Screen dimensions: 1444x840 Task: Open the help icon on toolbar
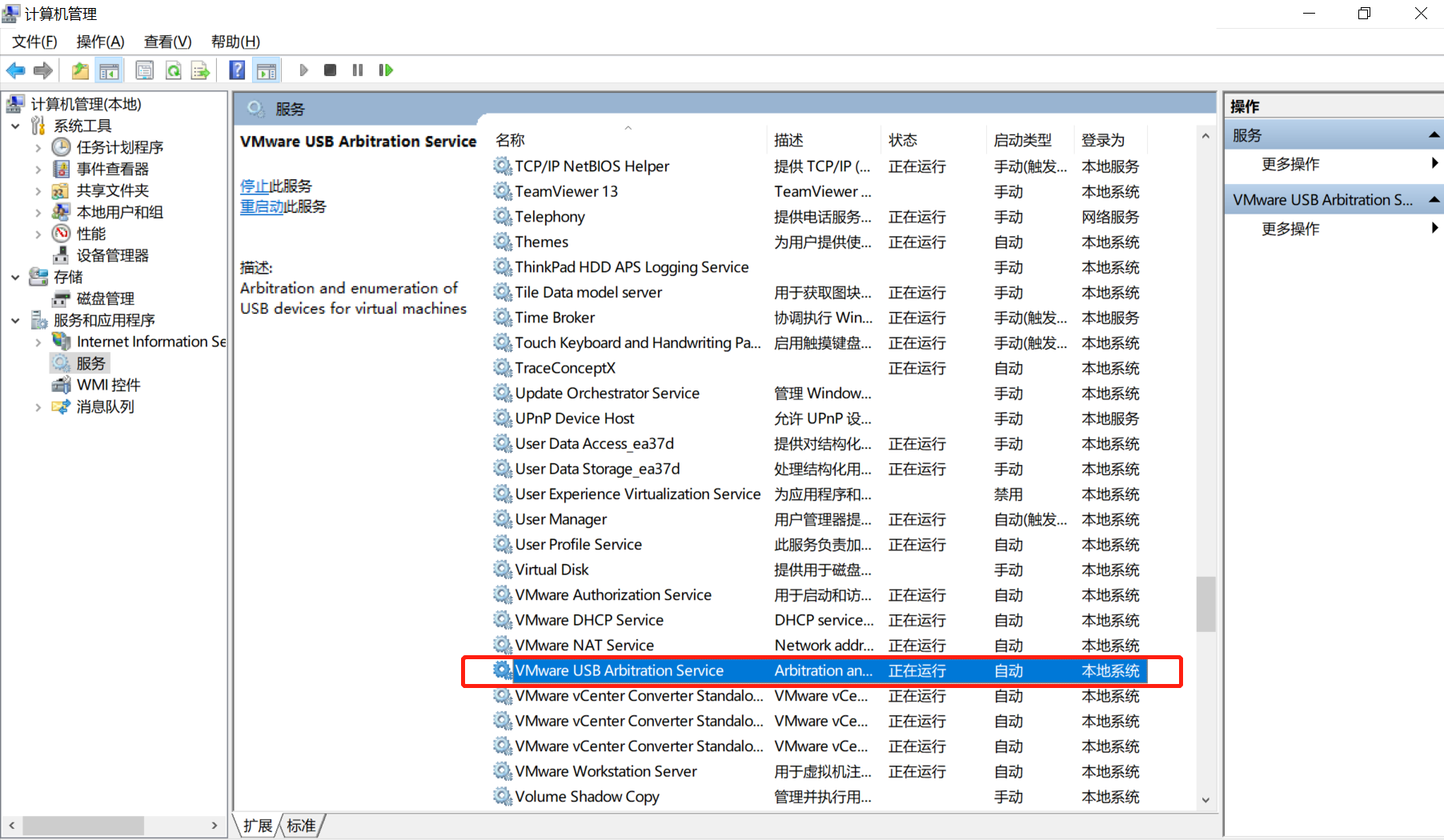click(x=237, y=70)
